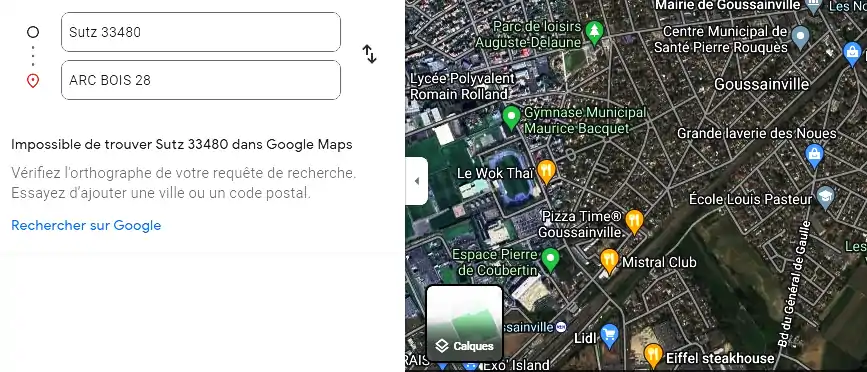Click the Goussainville city label on map
This screenshot has height=372, width=867.
coord(761,85)
